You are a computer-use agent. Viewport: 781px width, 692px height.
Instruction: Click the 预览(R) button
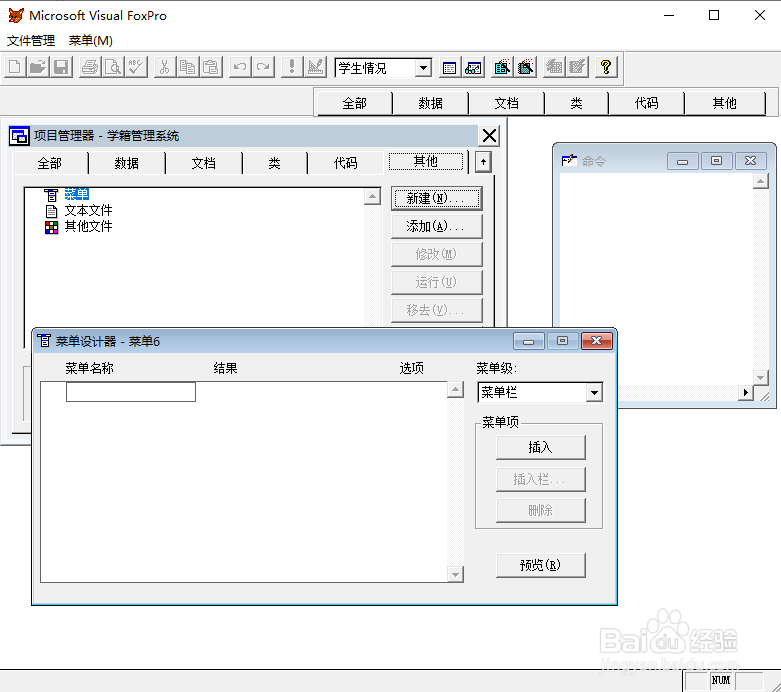(x=540, y=565)
